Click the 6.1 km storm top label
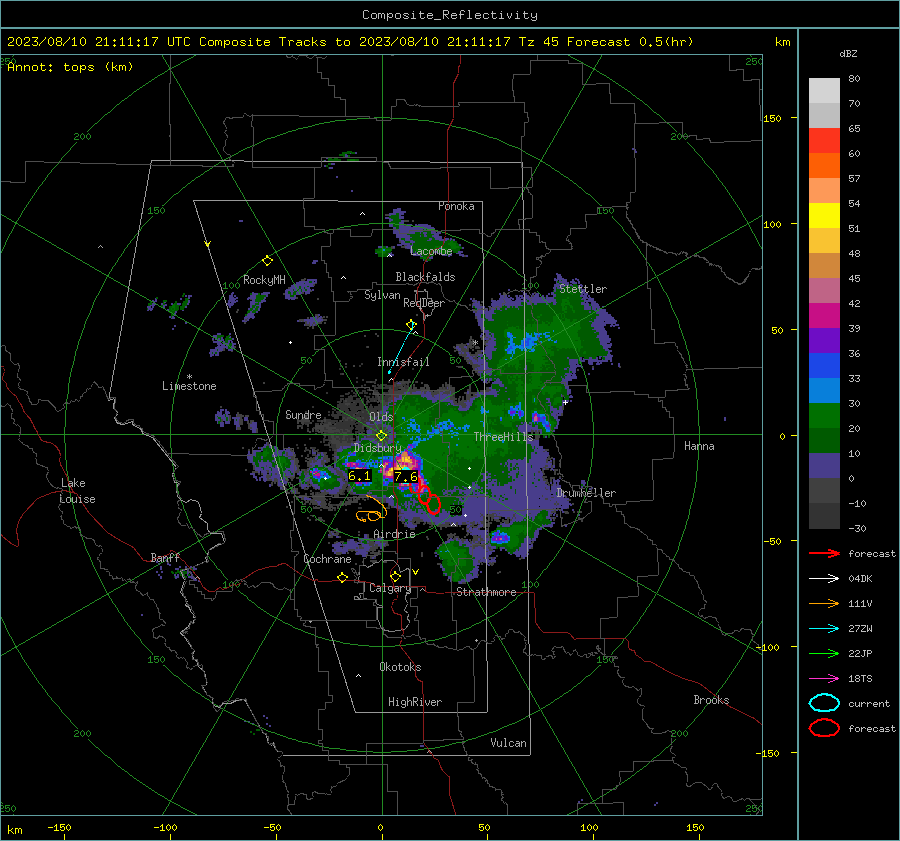 (x=360, y=476)
